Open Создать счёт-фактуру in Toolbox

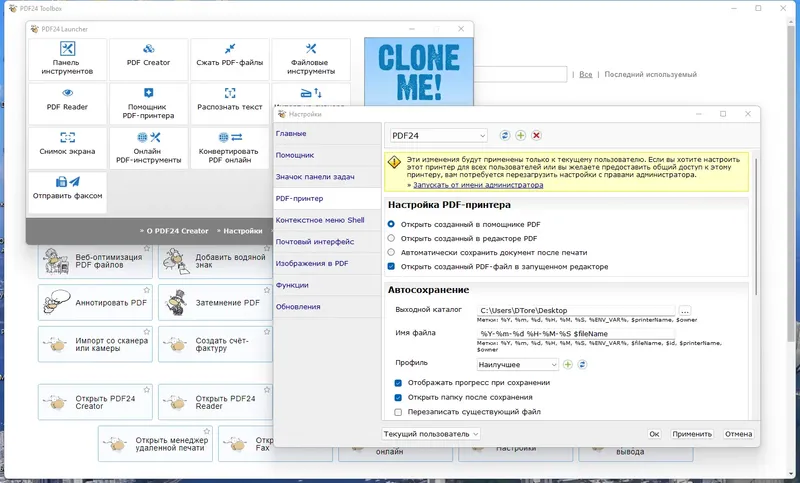pos(215,344)
